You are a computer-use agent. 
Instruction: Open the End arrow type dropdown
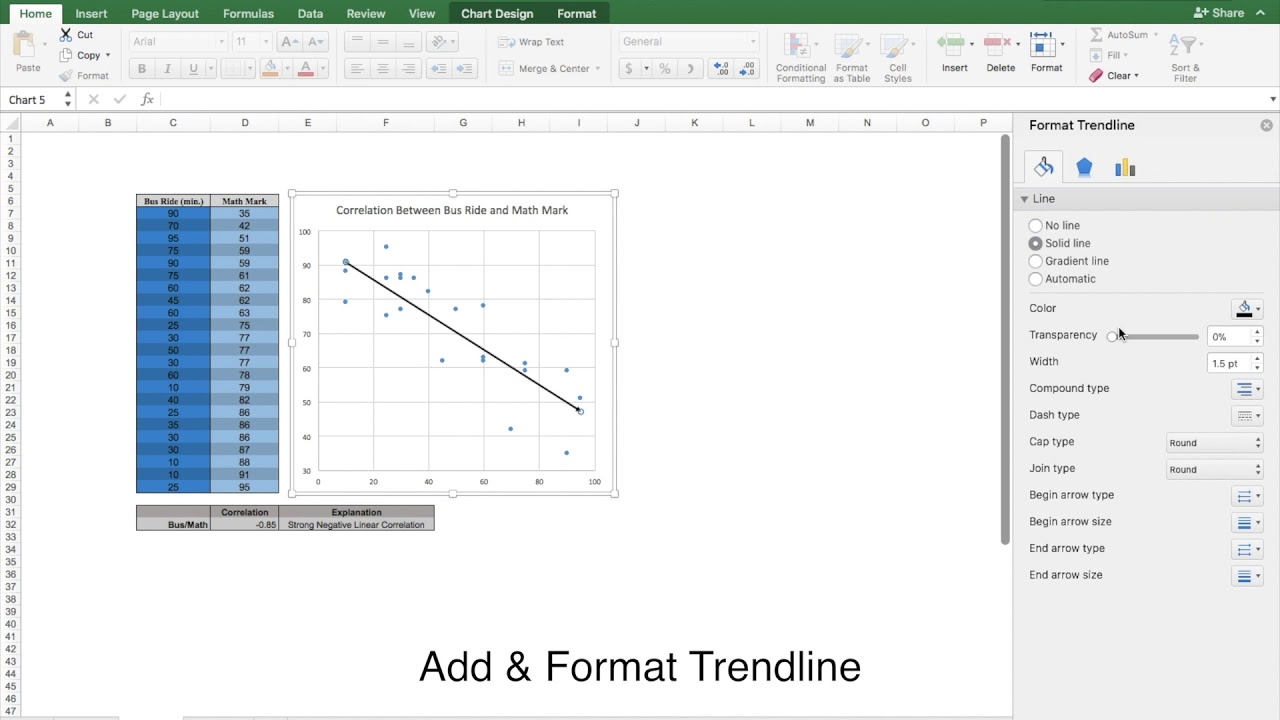coord(1247,549)
